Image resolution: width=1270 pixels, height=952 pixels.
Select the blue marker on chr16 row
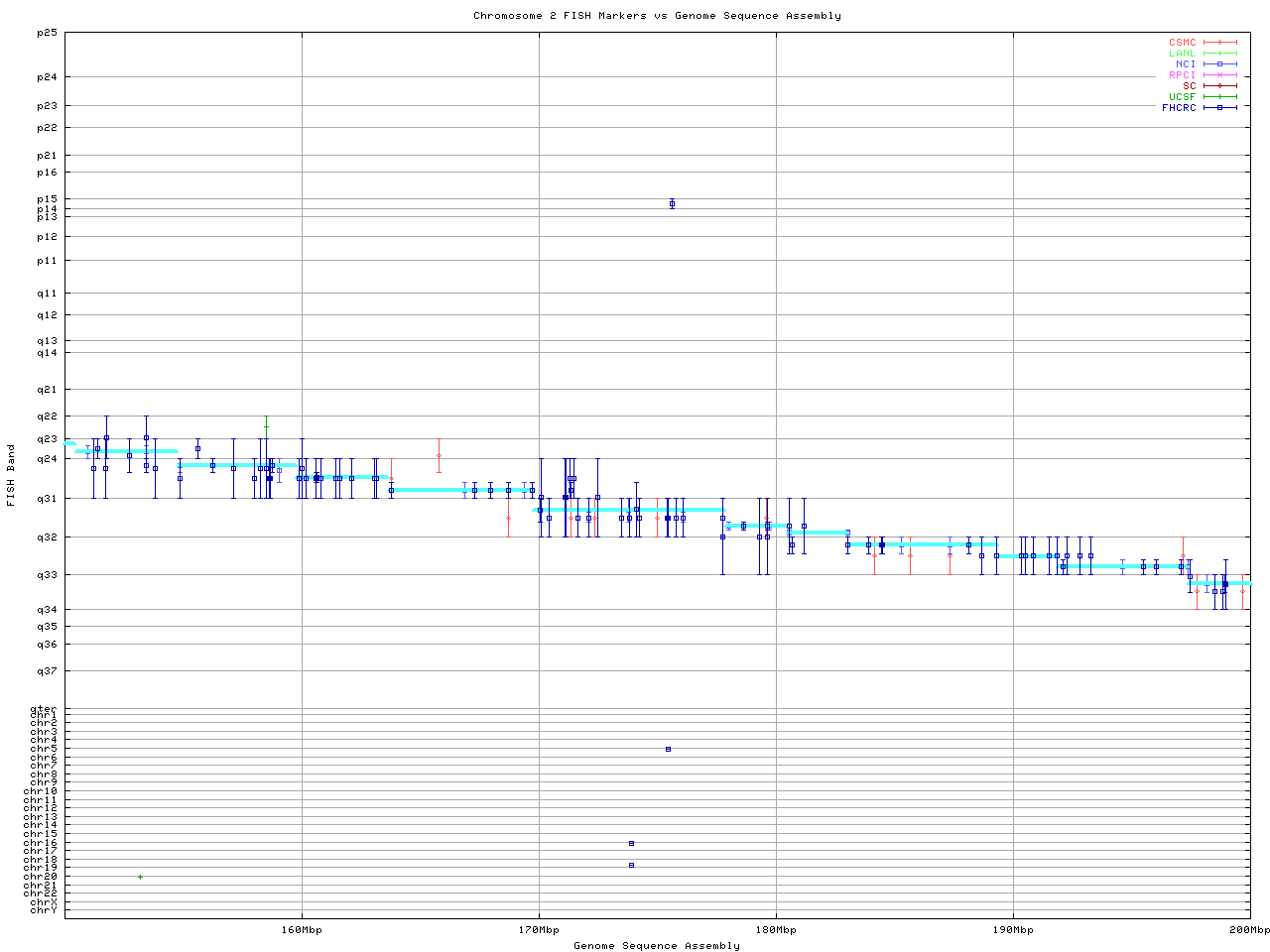click(x=631, y=843)
